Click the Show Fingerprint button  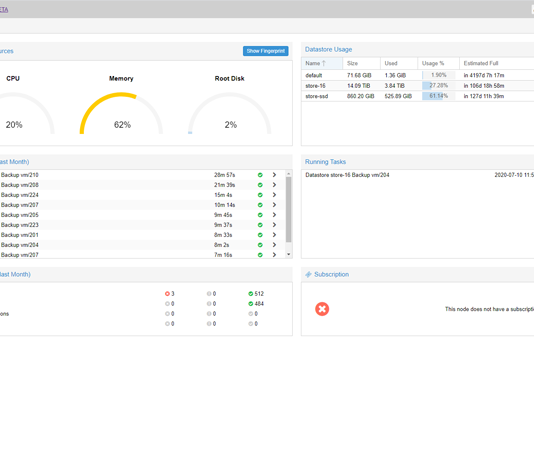pyautogui.click(x=265, y=51)
